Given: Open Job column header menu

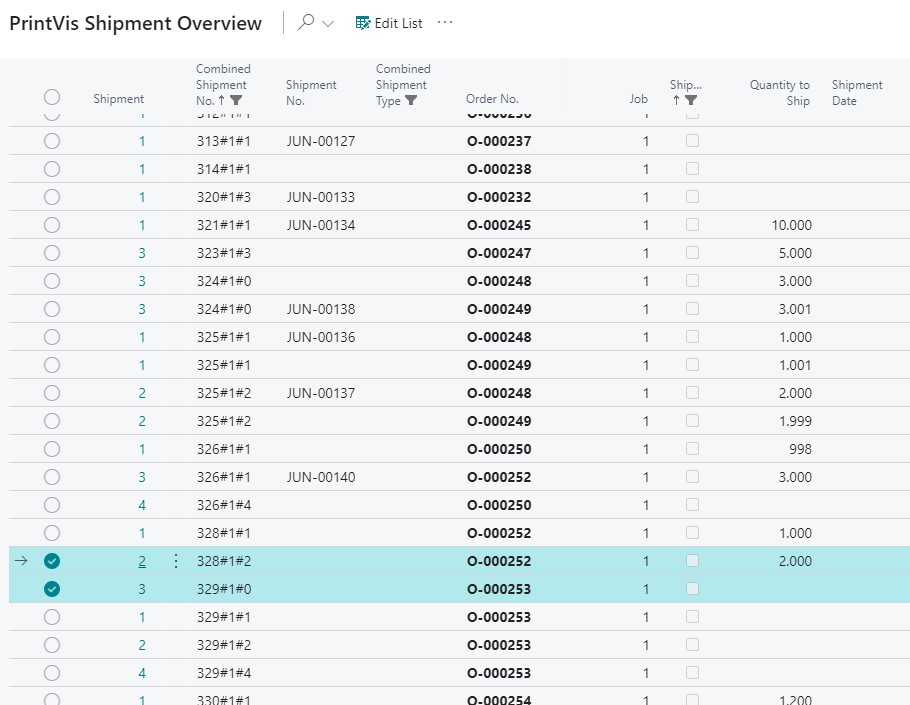Looking at the screenshot, I should point(638,99).
